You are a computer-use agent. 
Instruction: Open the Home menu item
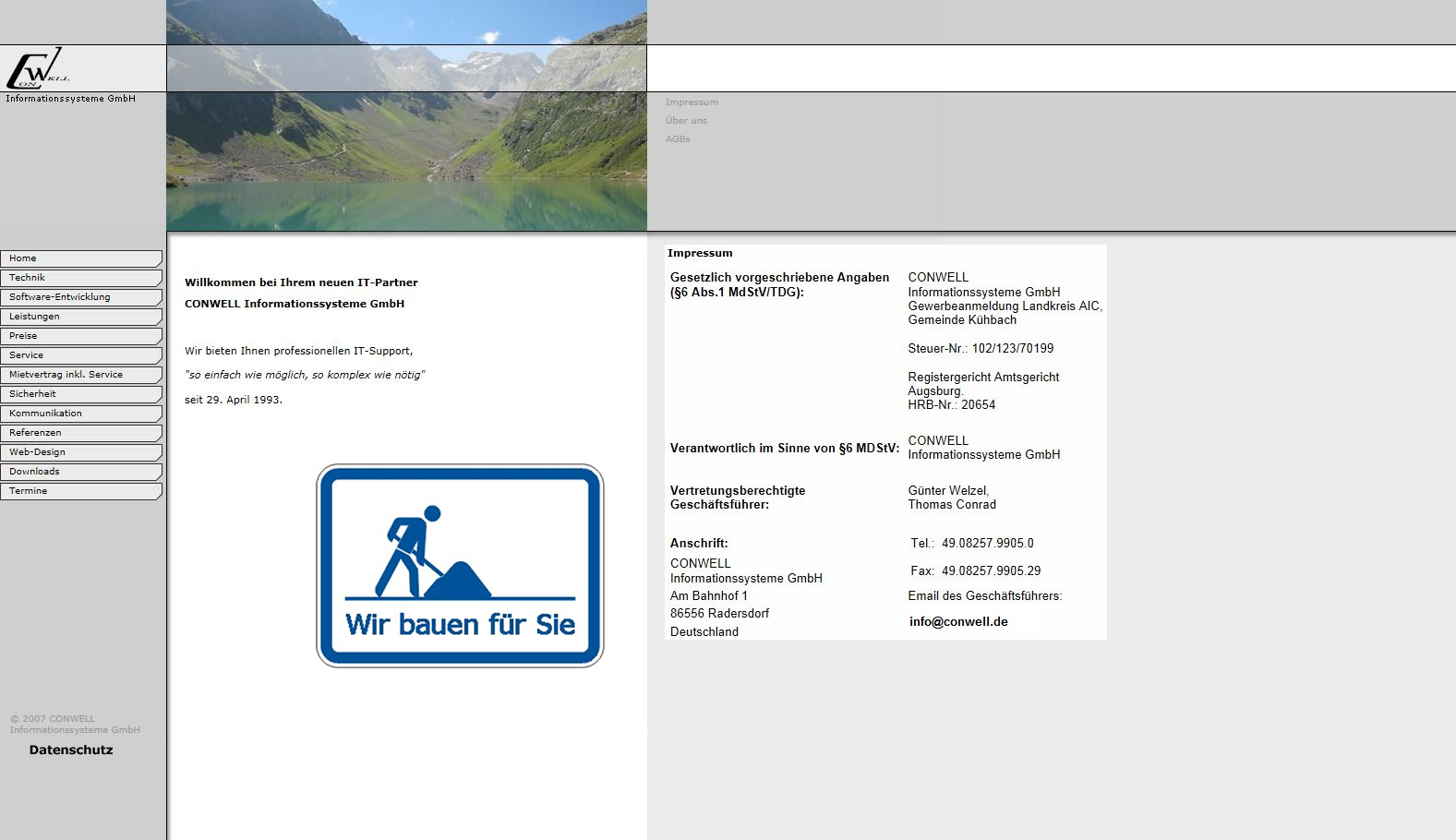coord(81,258)
